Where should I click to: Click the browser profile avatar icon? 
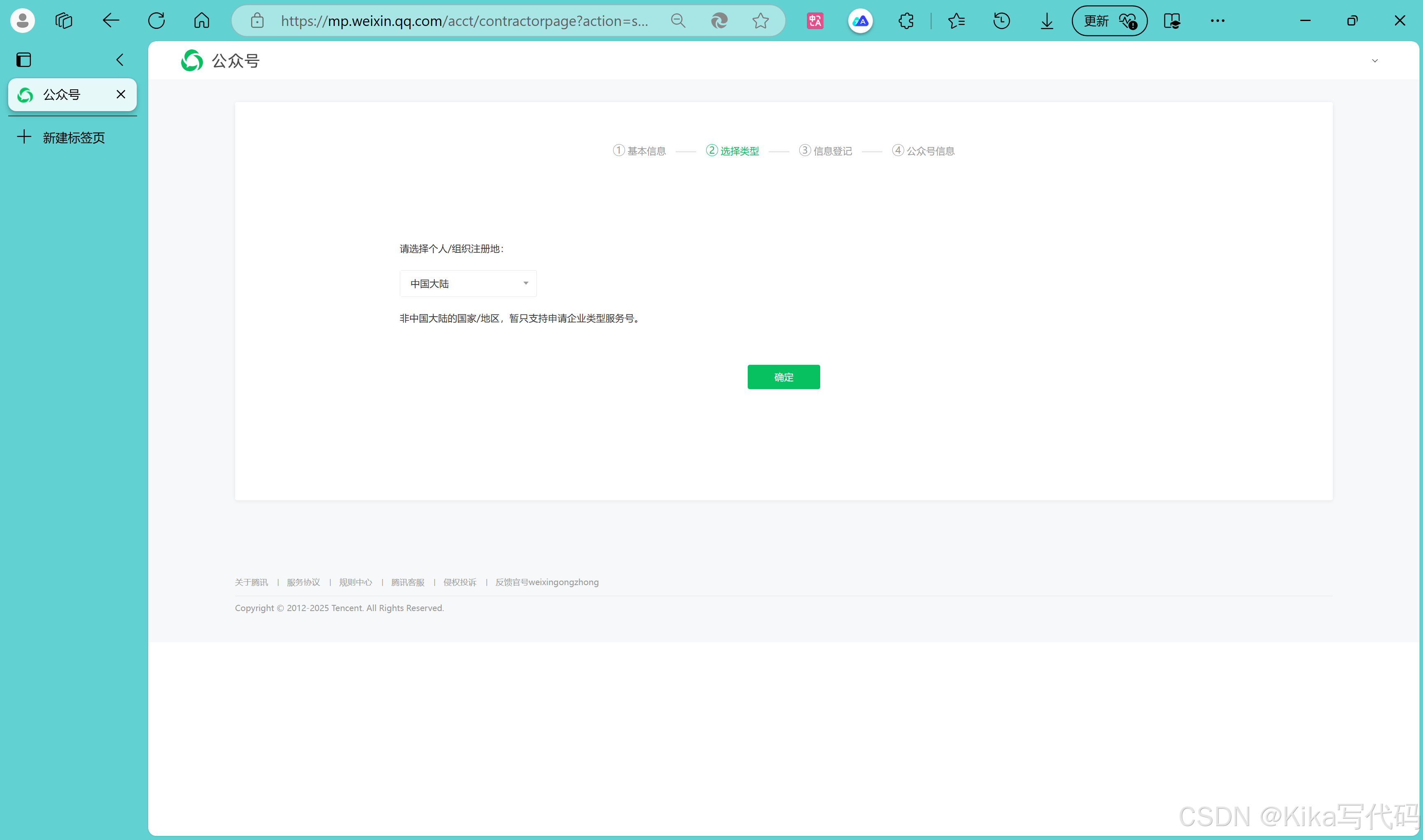[x=23, y=21]
